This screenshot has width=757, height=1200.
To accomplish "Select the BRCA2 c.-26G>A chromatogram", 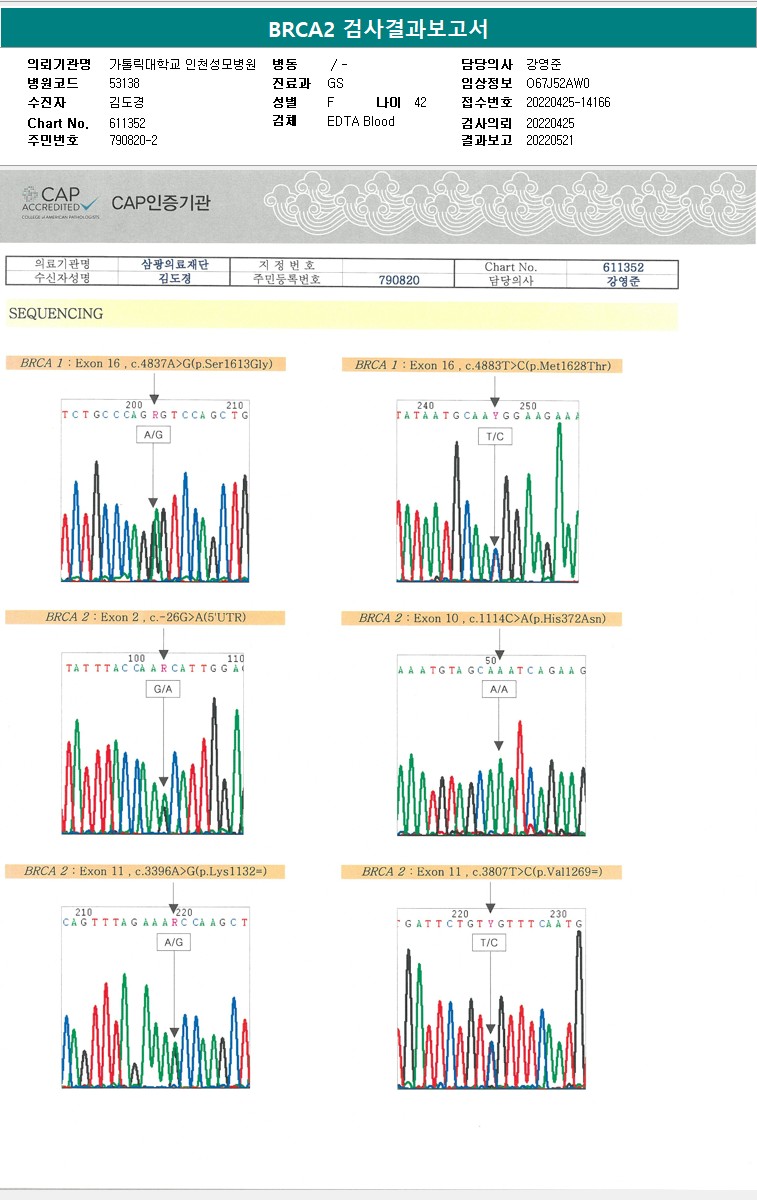I will [153, 744].
